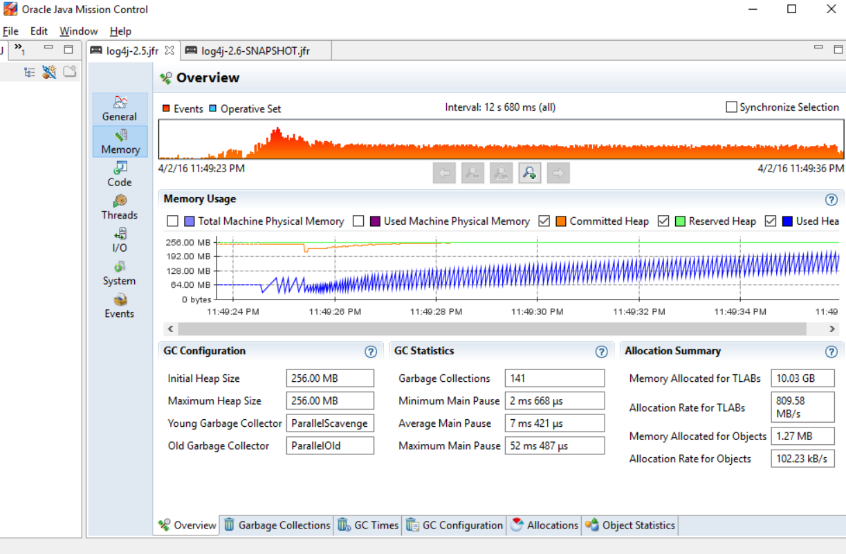Screen dimensions: 846x554
Task: Switch to Garbage Collections tab
Action: (x=277, y=525)
